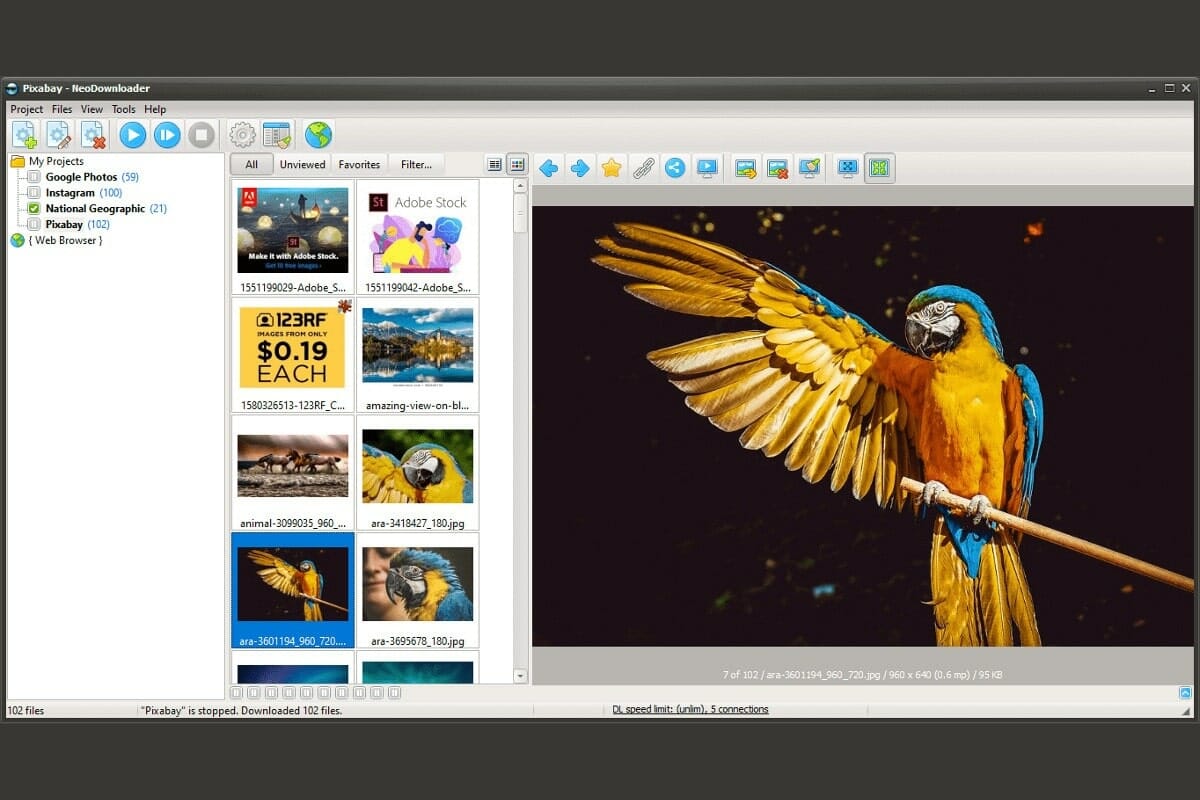1200x800 pixels.
Task: Open the Filter... dropdown
Action: [x=416, y=165]
